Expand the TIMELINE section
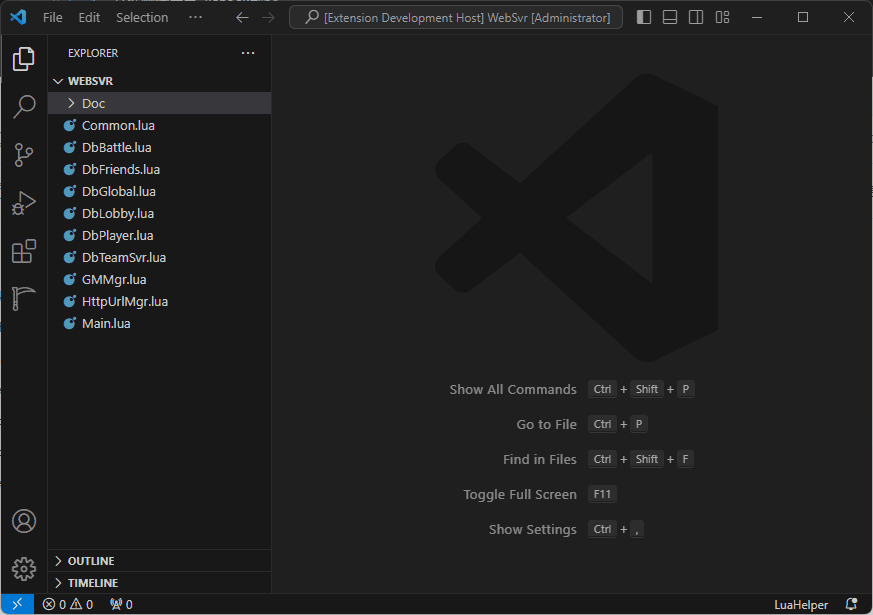 [x=160, y=583]
